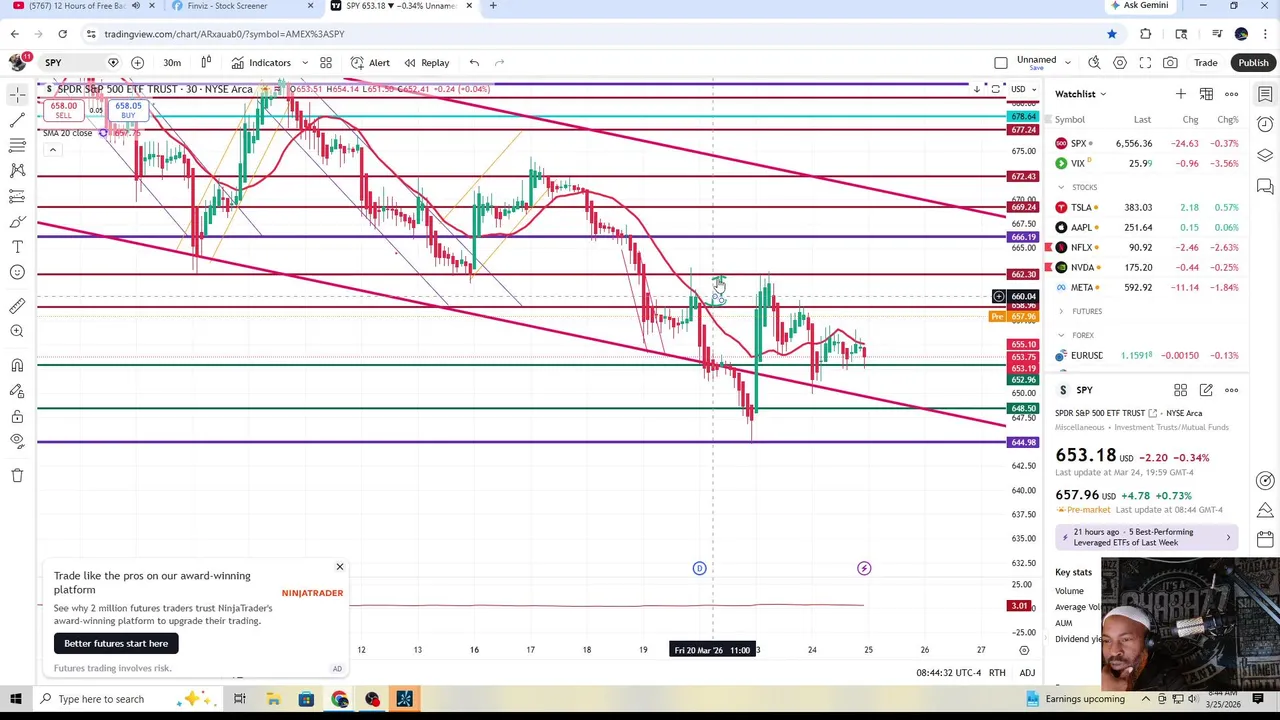Screen dimensions: 1280x720
Task: Enter fullscreen mode on the chart
Action: click(1145, 62)
